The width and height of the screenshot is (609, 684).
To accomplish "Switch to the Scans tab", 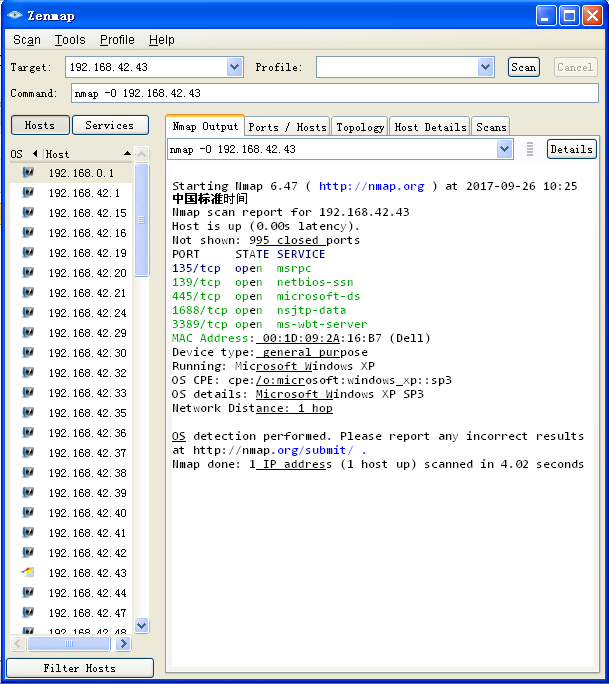I will (x=491, y=127).
